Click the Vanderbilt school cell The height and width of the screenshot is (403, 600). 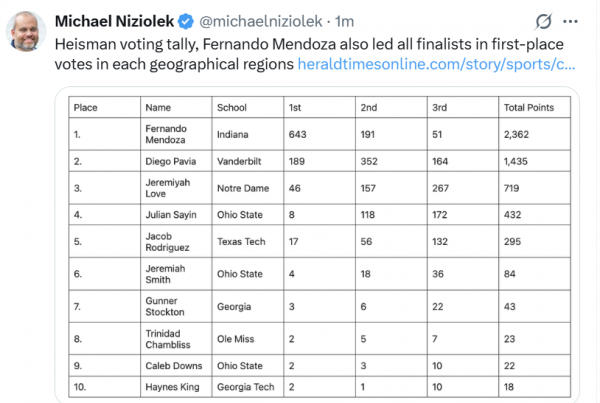tap(240, 159)
